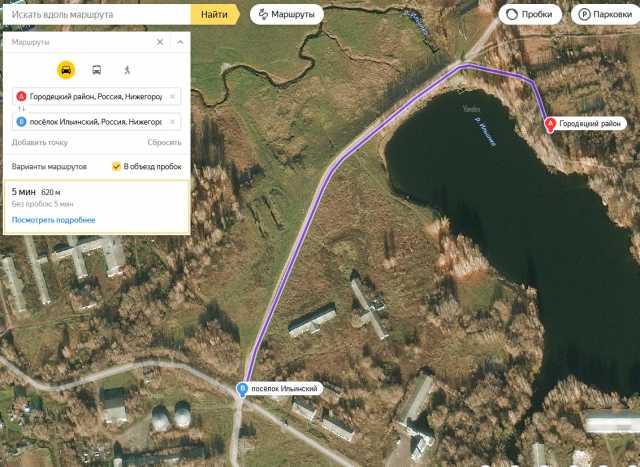Swap route points with the arrows icon

(21, 109)
